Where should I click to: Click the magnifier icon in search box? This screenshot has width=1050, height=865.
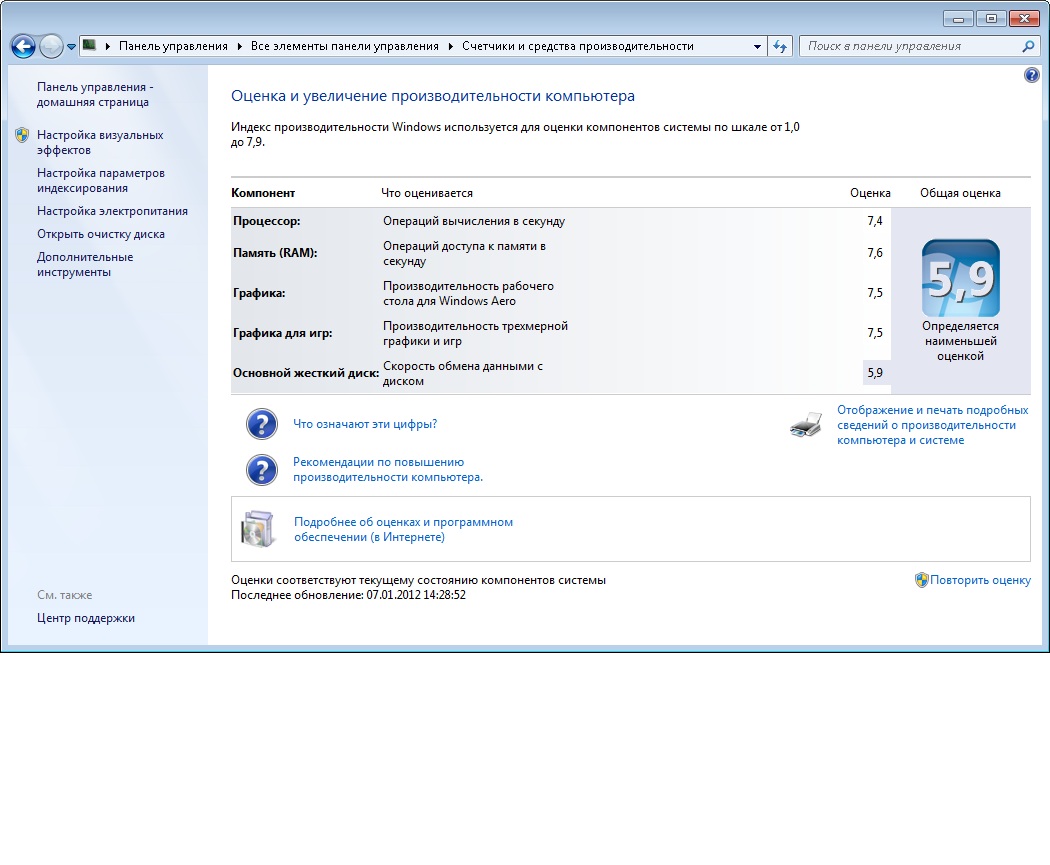(1029, 46)
